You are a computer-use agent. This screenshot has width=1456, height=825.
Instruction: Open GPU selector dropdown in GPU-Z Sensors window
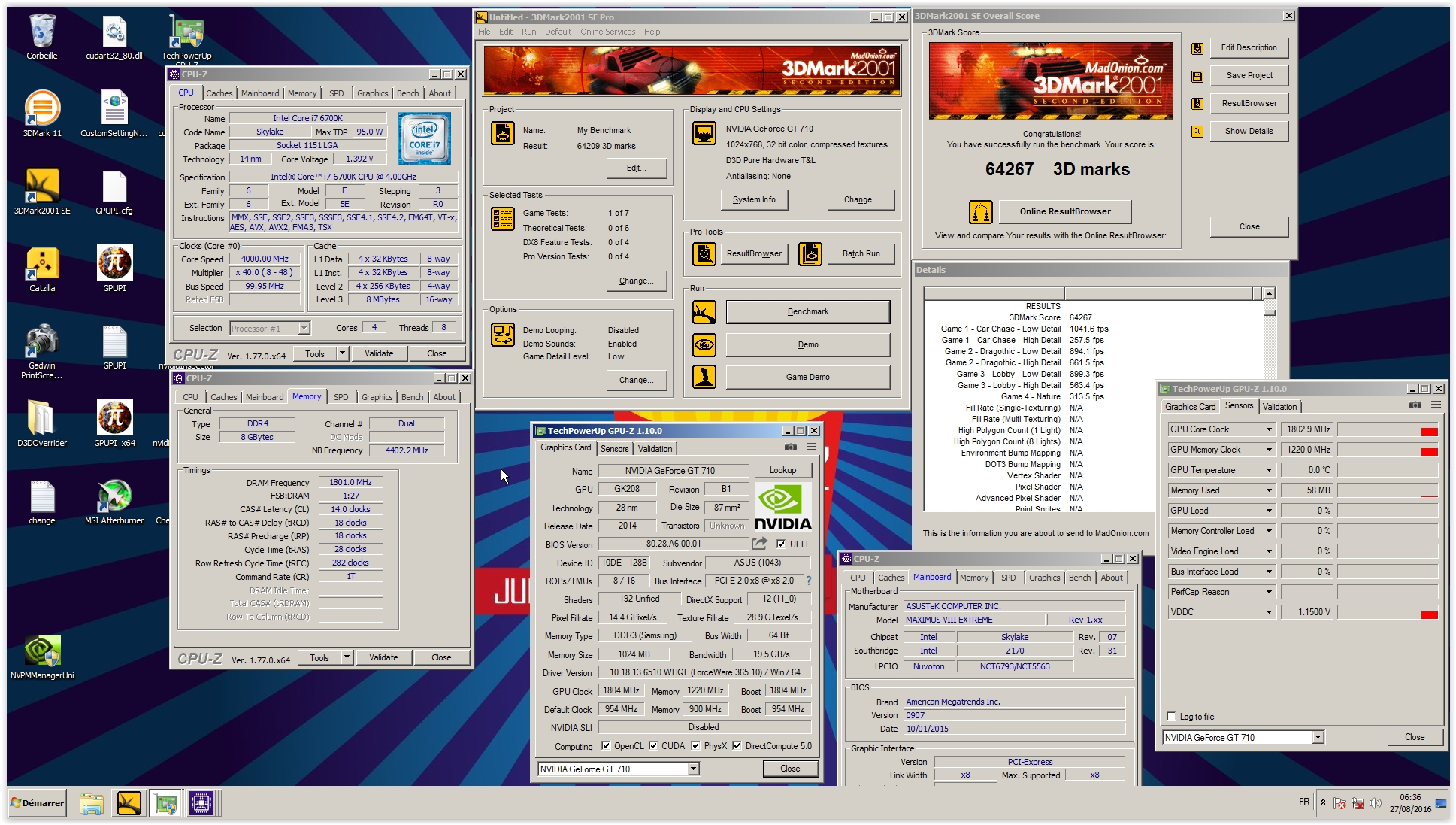pyautogui.click(x=1318, y=738)
